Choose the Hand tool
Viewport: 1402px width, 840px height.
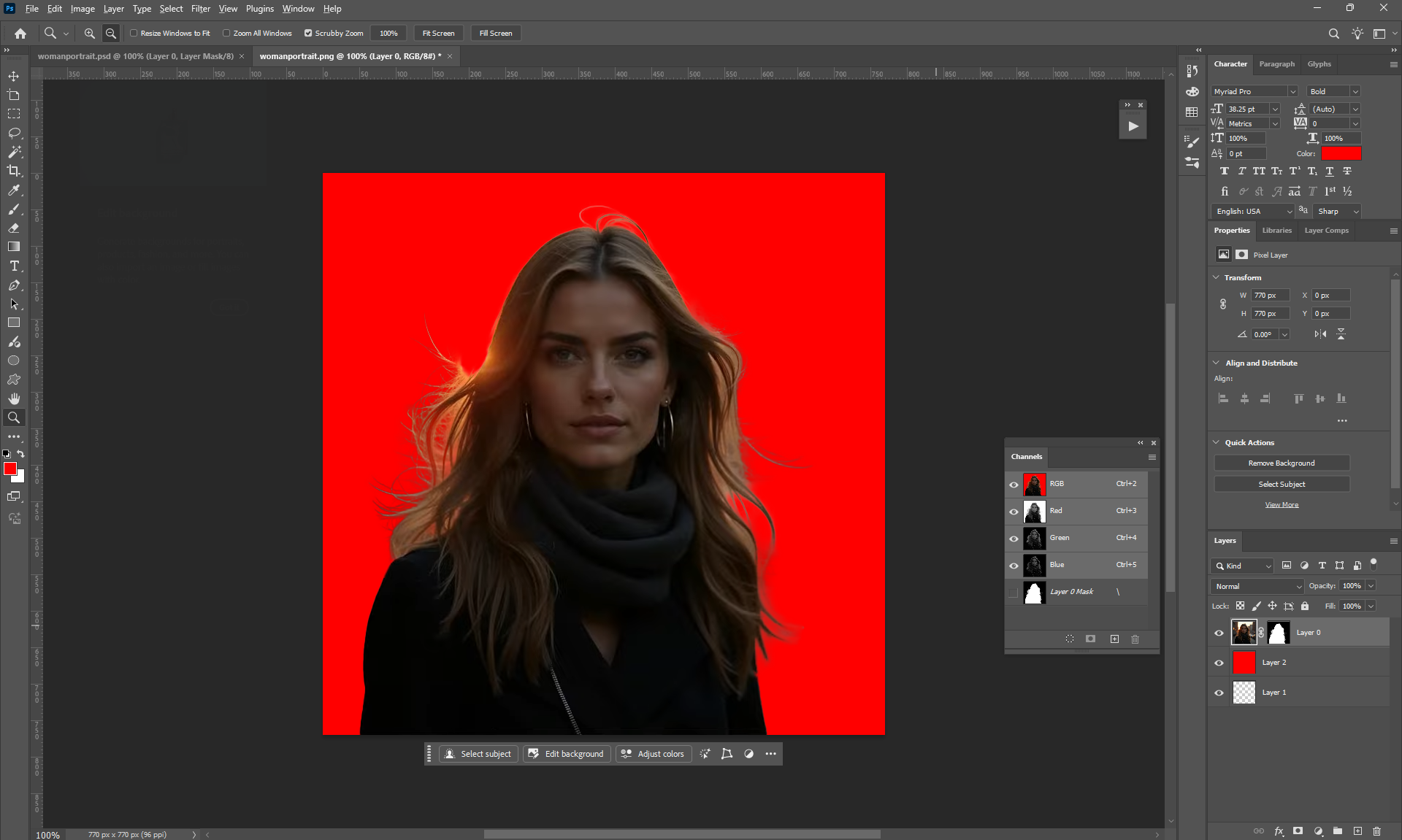[14, 398]
